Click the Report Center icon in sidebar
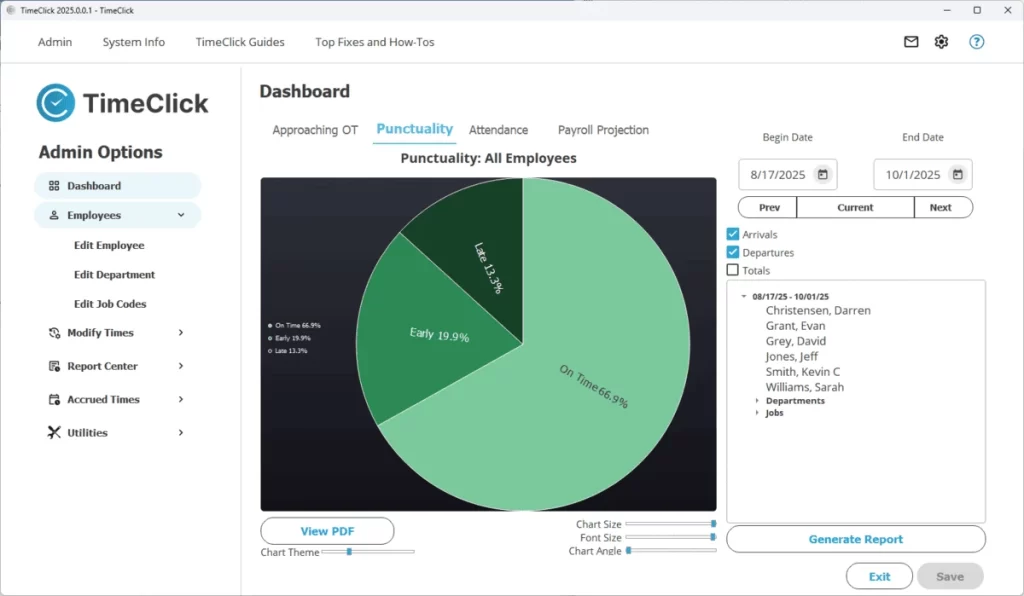Screen dimensions: 1024x596 (54, 366)
